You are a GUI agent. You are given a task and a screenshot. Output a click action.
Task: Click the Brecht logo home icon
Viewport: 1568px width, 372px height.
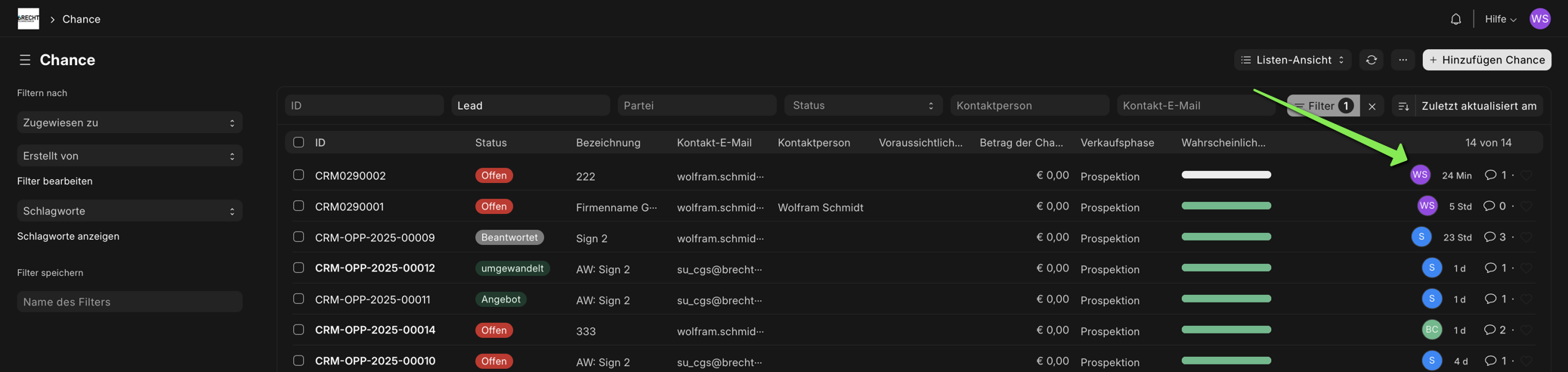coord(28,19)
